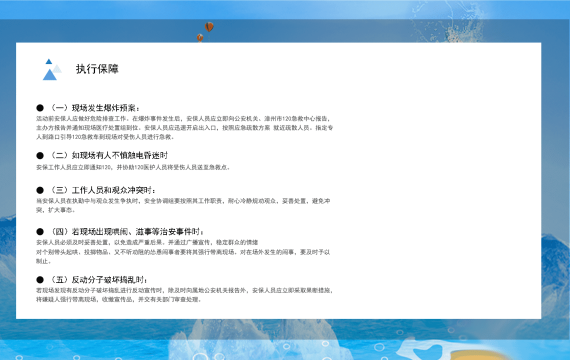Click the line starting "安保人员必须及时妥善处置"
Image resolution: width=570 pixels, height=360 pixels.
[x=147, y=242]
